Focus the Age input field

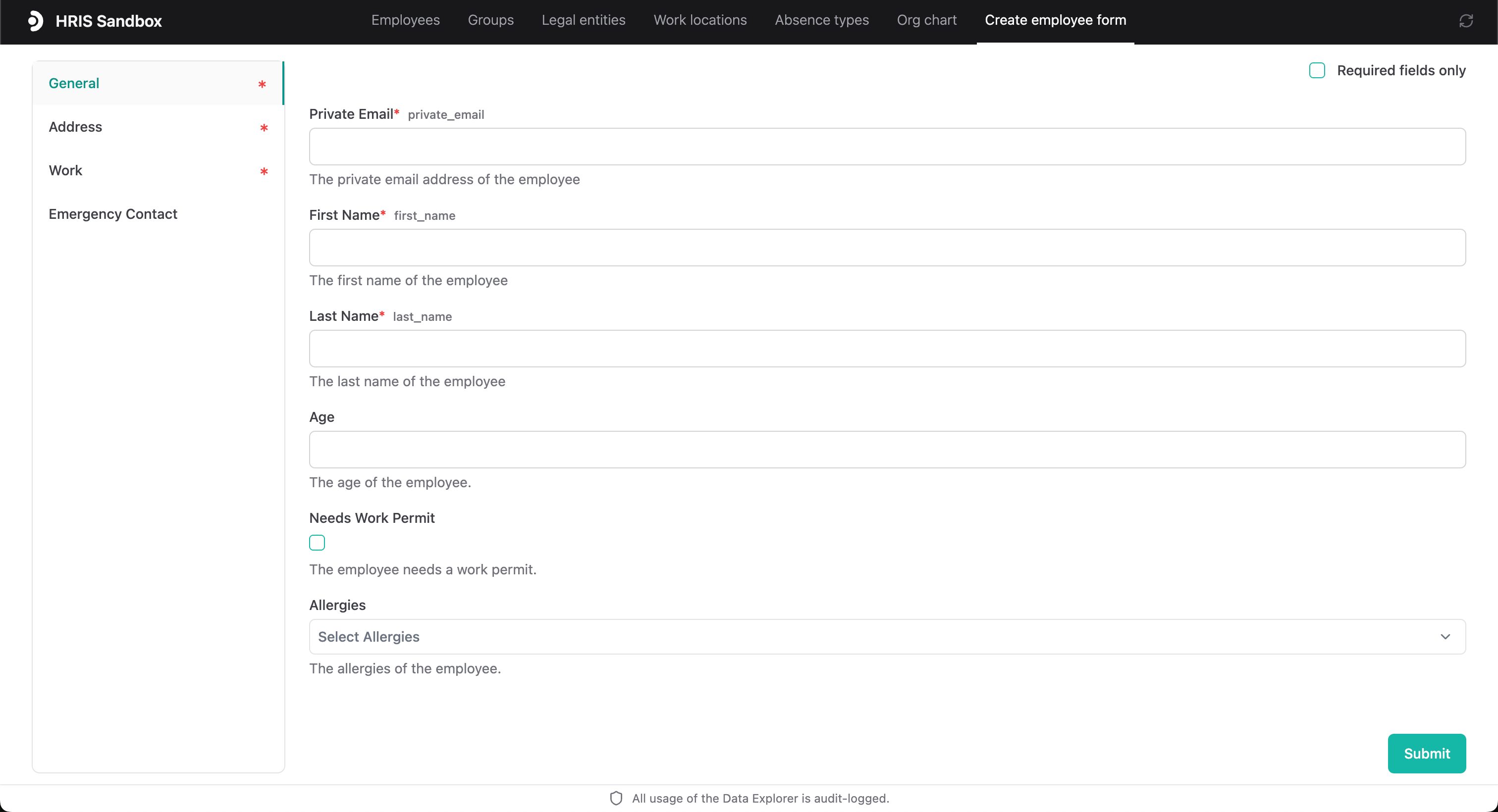[887, 449]
